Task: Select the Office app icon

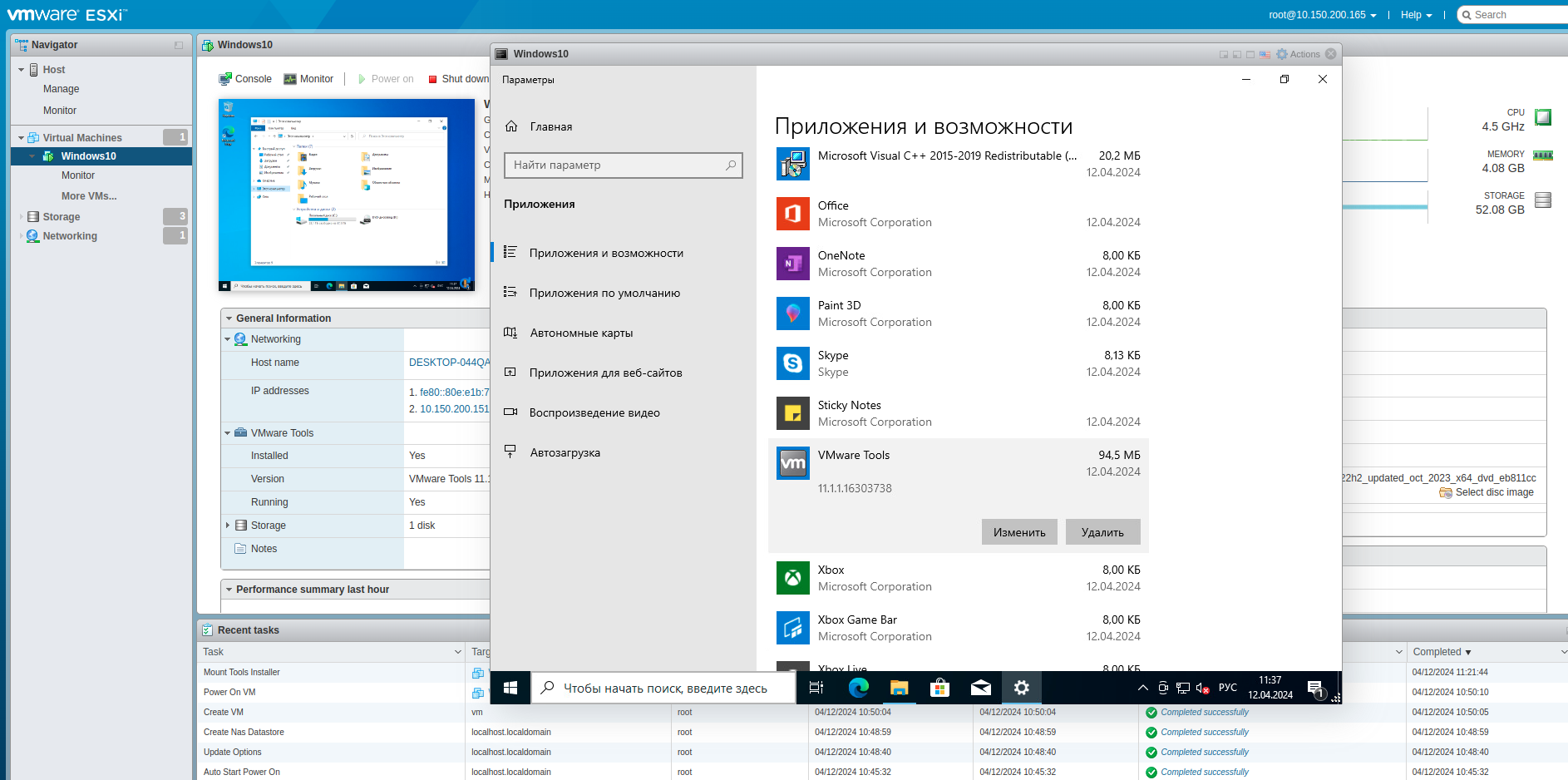Action: click(x=793, y=214)
